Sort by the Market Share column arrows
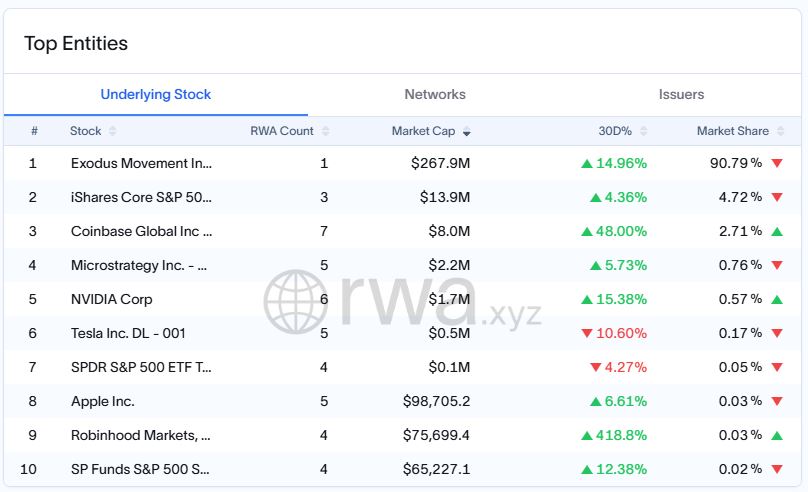 [x=780, y=131]
